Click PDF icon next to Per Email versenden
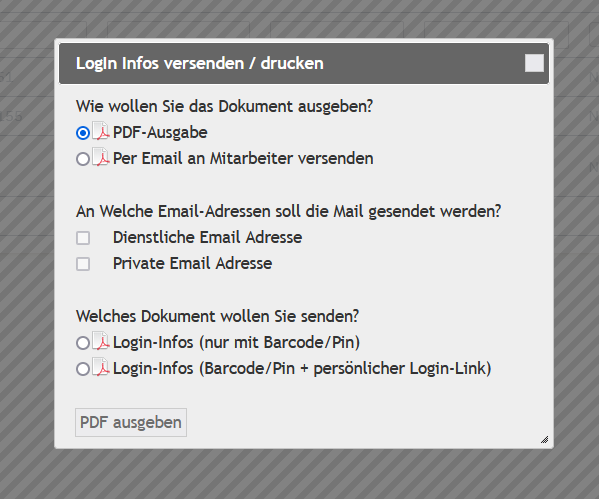Viewport: 599px width, 499px height. click(101, 157)
